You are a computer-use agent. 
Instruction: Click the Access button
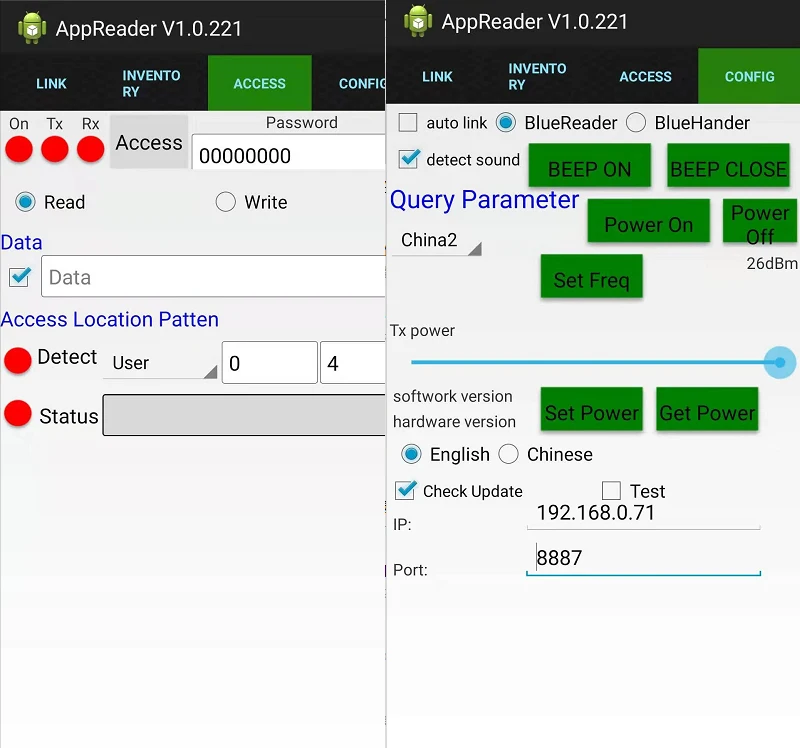149,142
